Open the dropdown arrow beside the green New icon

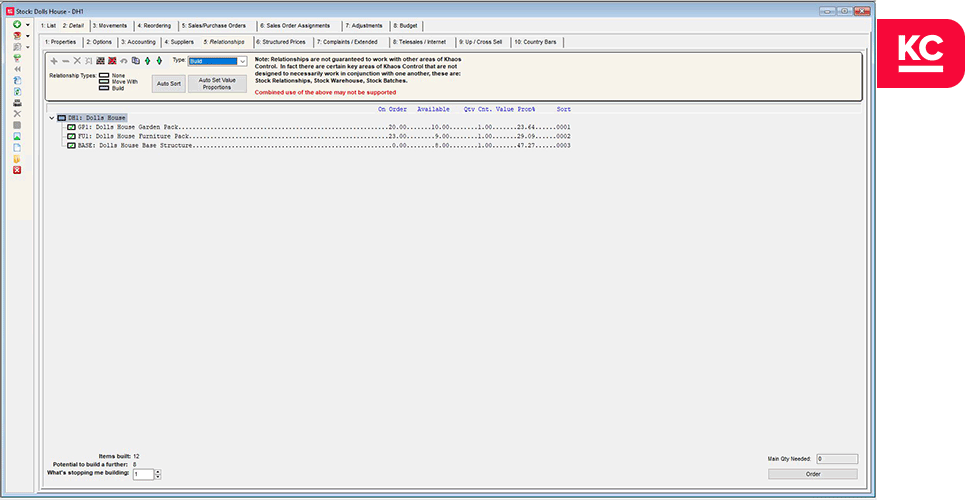28,25
